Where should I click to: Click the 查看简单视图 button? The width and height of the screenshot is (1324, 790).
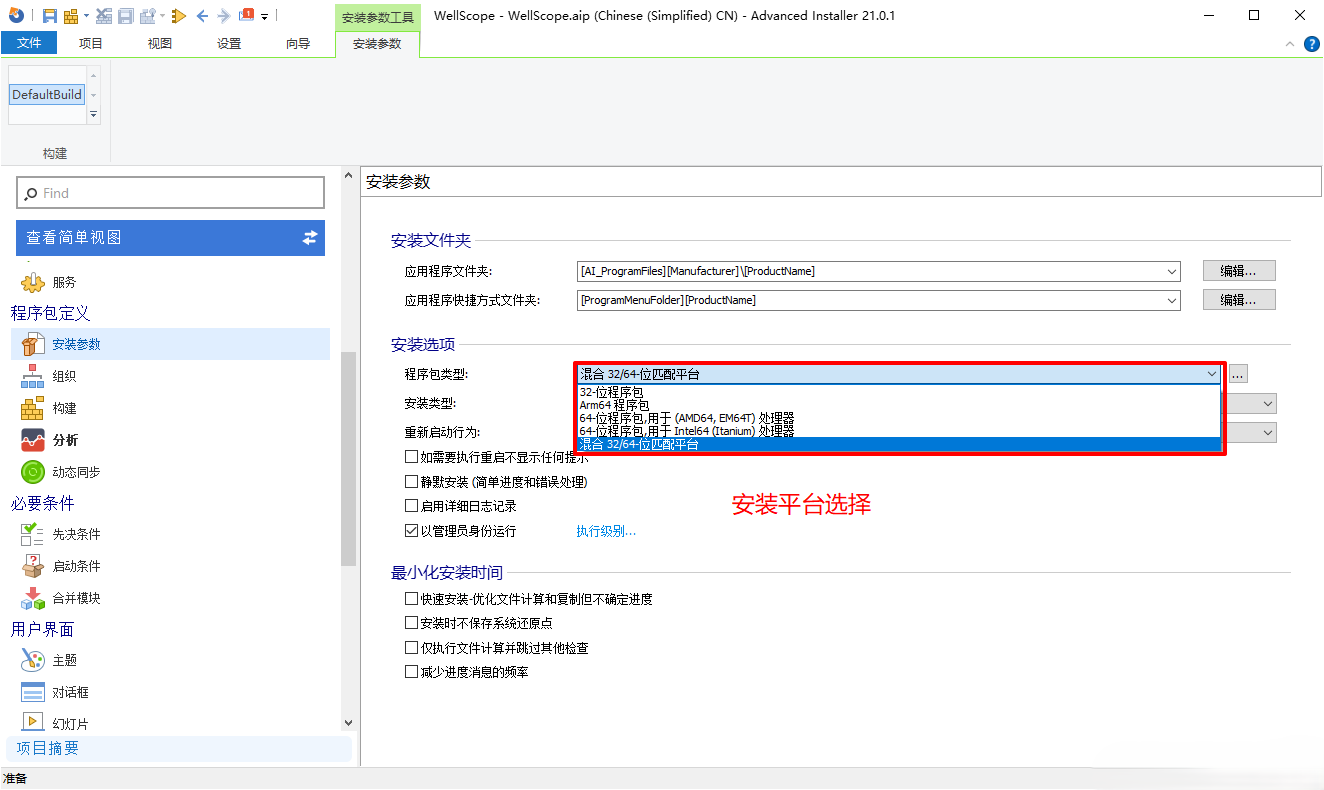[170, 237]
